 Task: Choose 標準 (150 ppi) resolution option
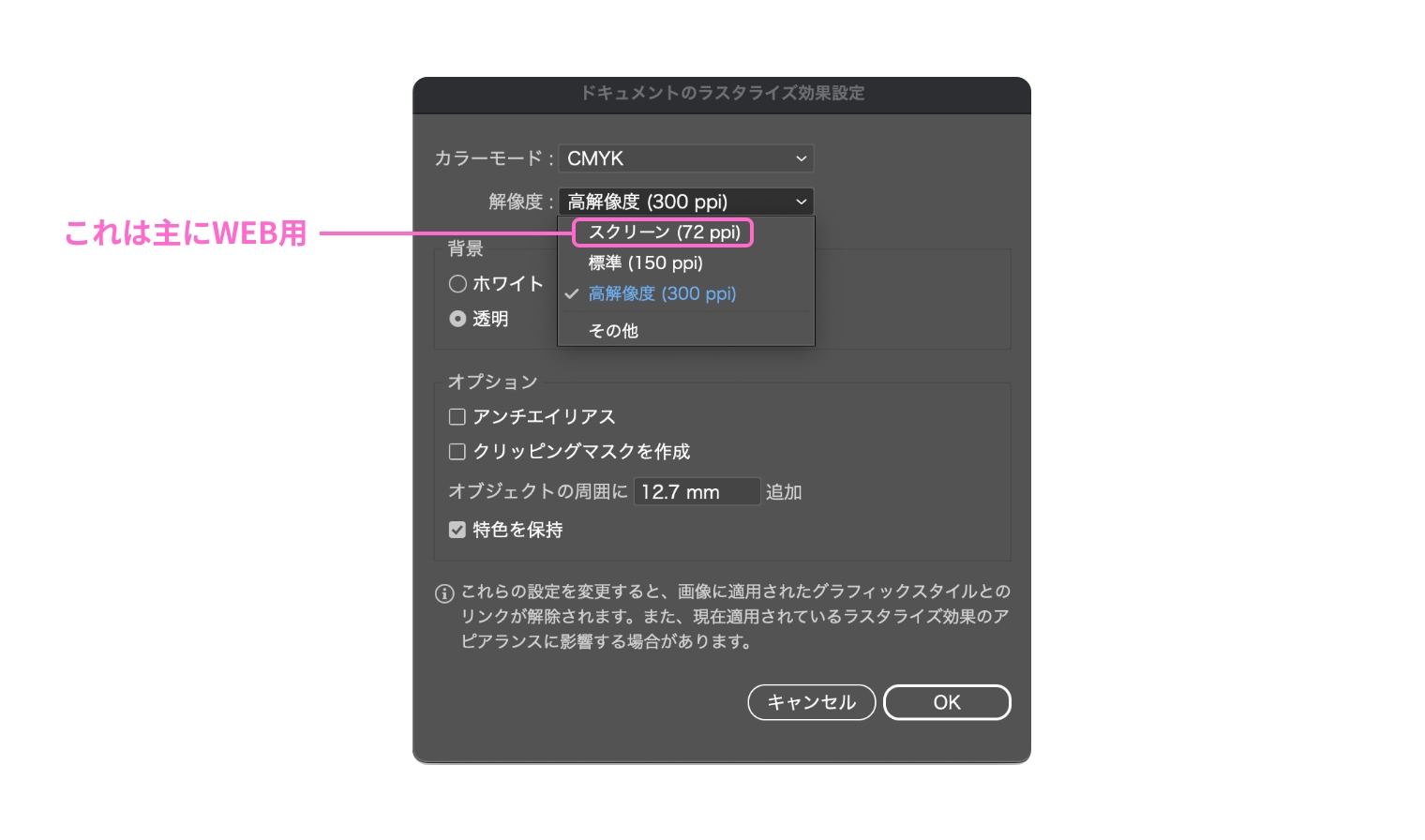click(x=645, y=263)
